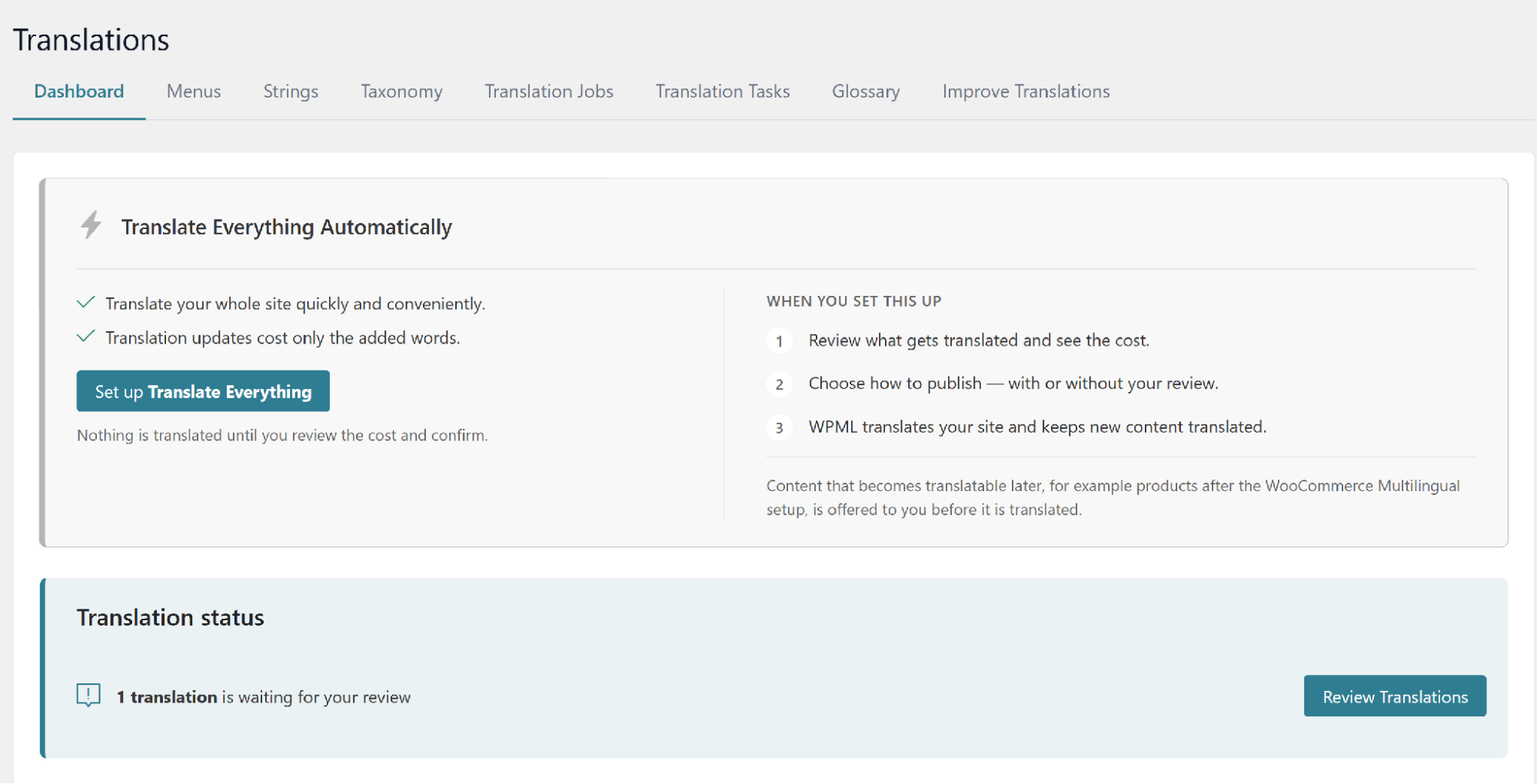Click checkmark beside 'Translation updates cost'
Viewport: 1537px width, 784px height.
point(86,337)
